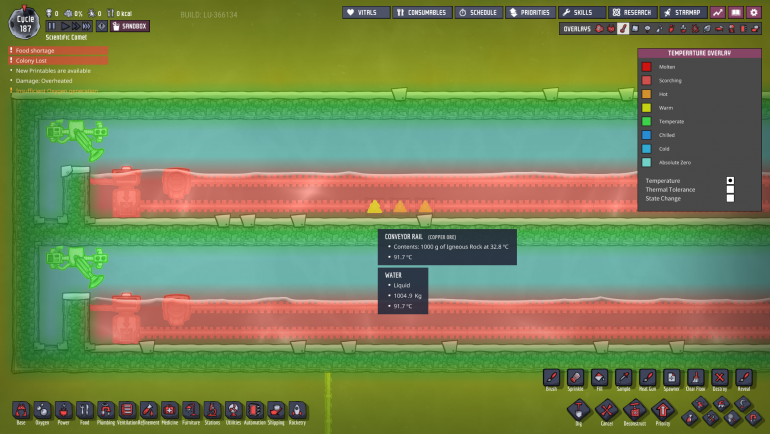The image size is (770, 434).
Task: Show the Materials overlay
Action: click(635, 29)
